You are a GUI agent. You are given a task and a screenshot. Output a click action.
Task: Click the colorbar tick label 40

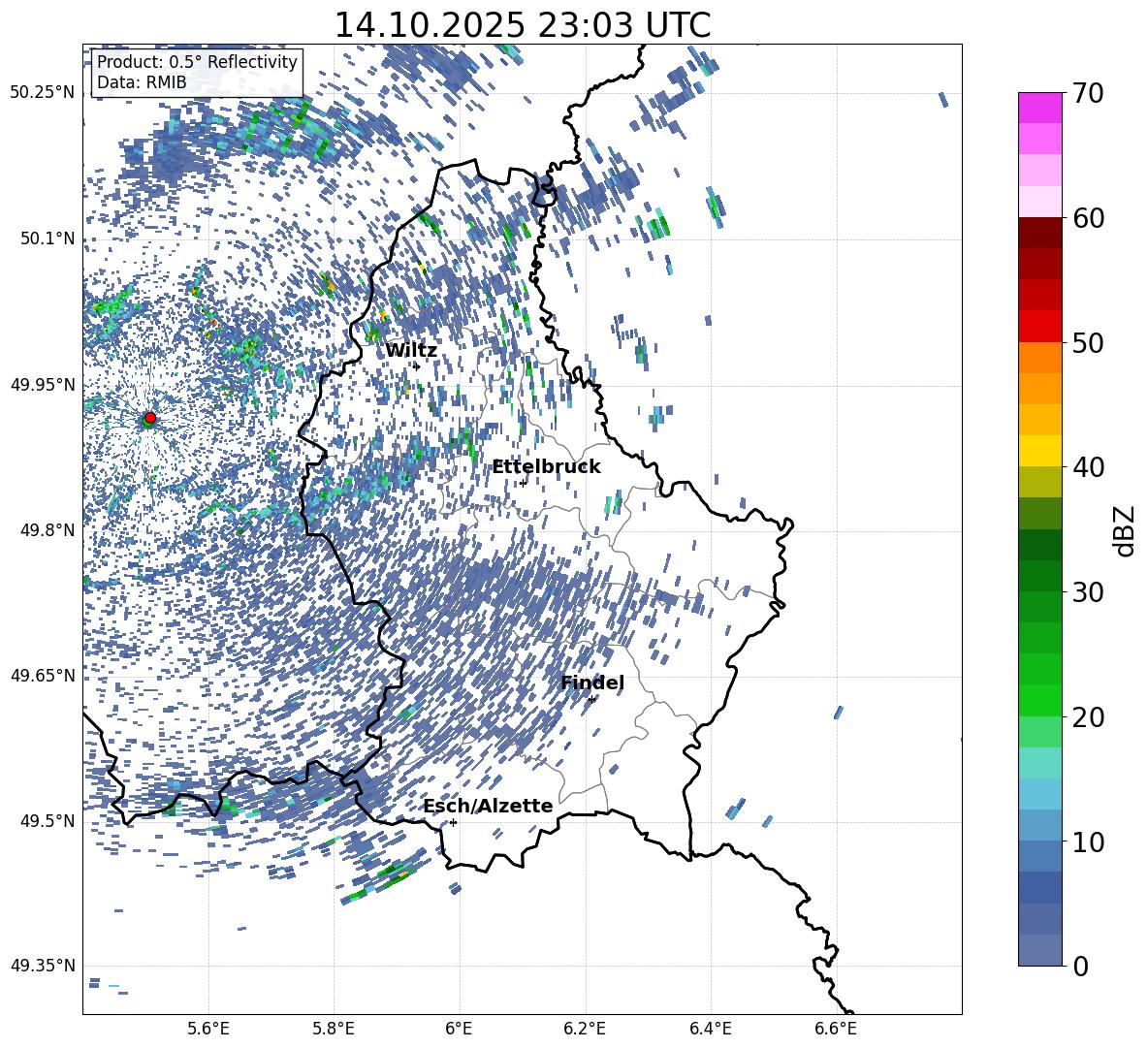tap(1088, 467)
